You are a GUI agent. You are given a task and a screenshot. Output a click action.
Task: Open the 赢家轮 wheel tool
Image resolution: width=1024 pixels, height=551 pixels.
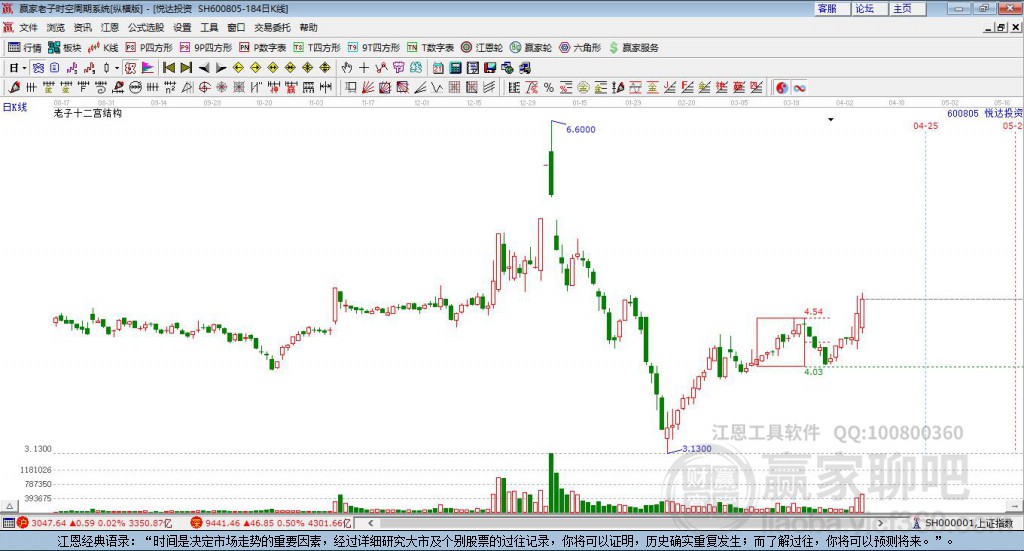531,48
